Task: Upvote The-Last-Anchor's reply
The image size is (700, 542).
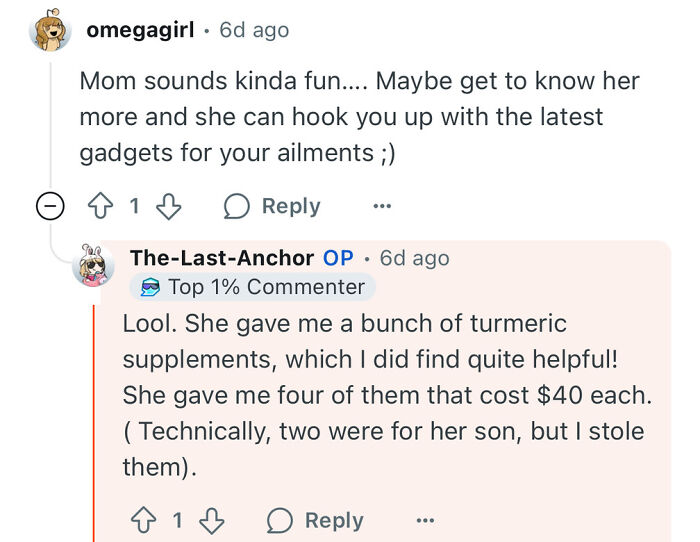Action: pos(144,521)
